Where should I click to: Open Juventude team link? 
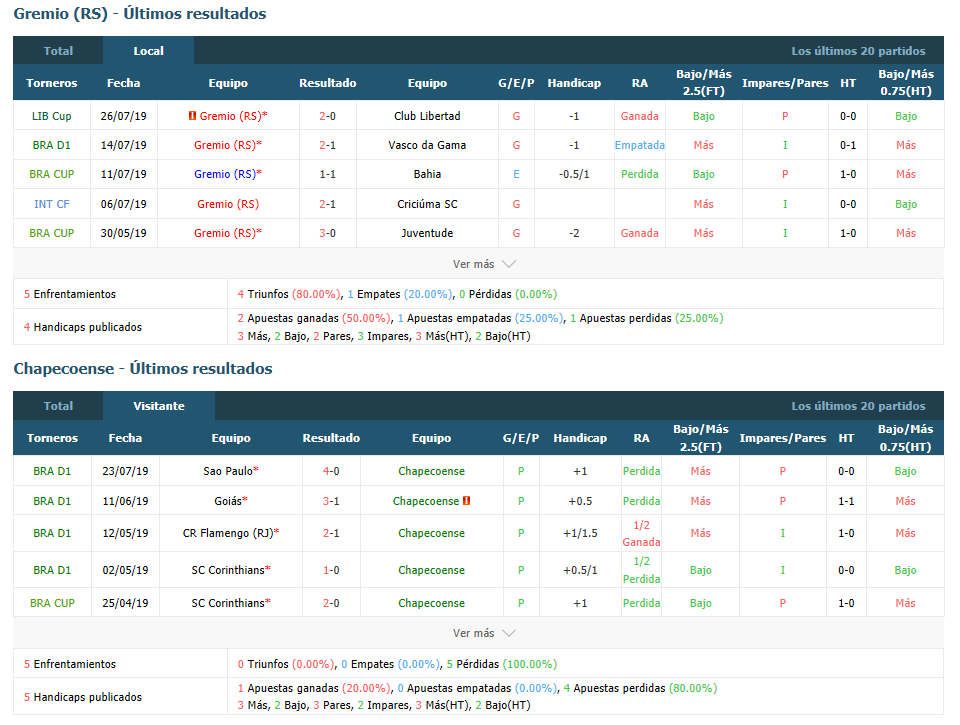click(x=427, y=233)
